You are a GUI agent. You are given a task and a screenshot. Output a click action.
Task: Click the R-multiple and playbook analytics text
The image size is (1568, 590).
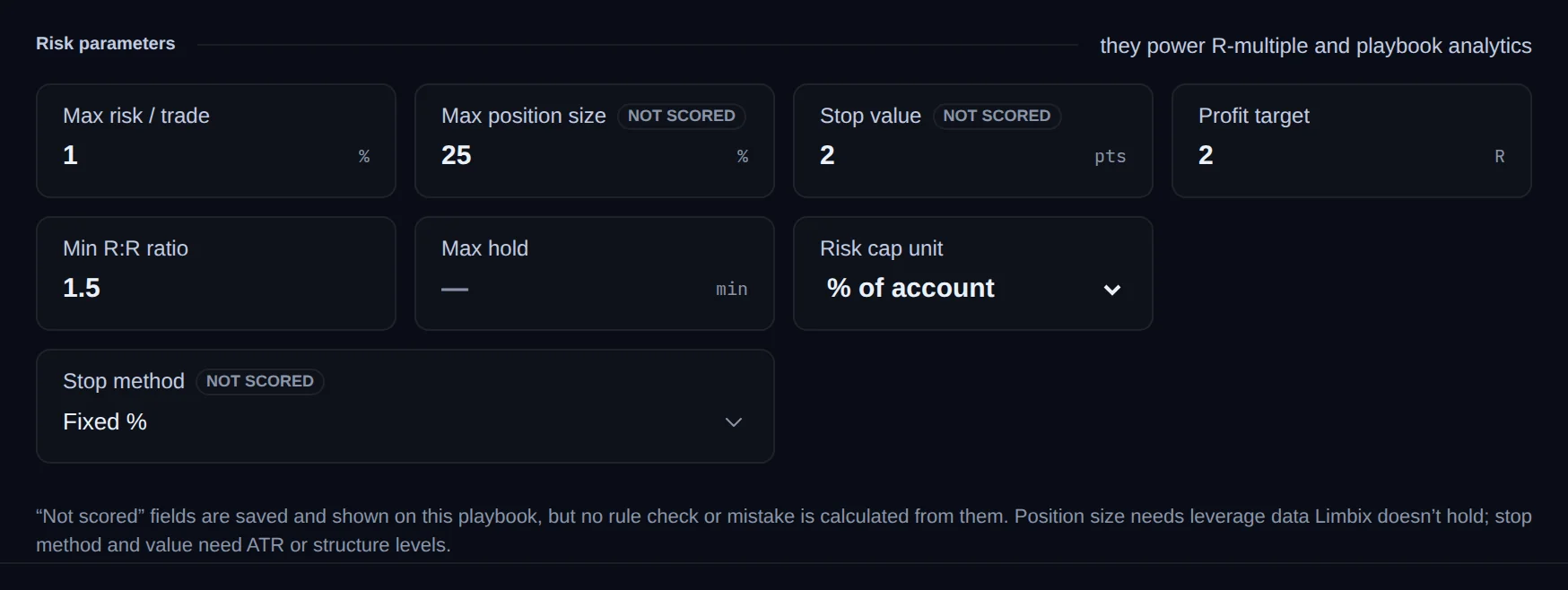[1372, 46]
